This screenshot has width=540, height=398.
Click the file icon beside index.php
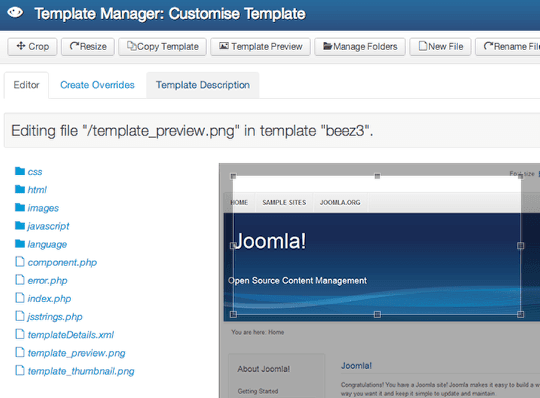tap(20, 298)
